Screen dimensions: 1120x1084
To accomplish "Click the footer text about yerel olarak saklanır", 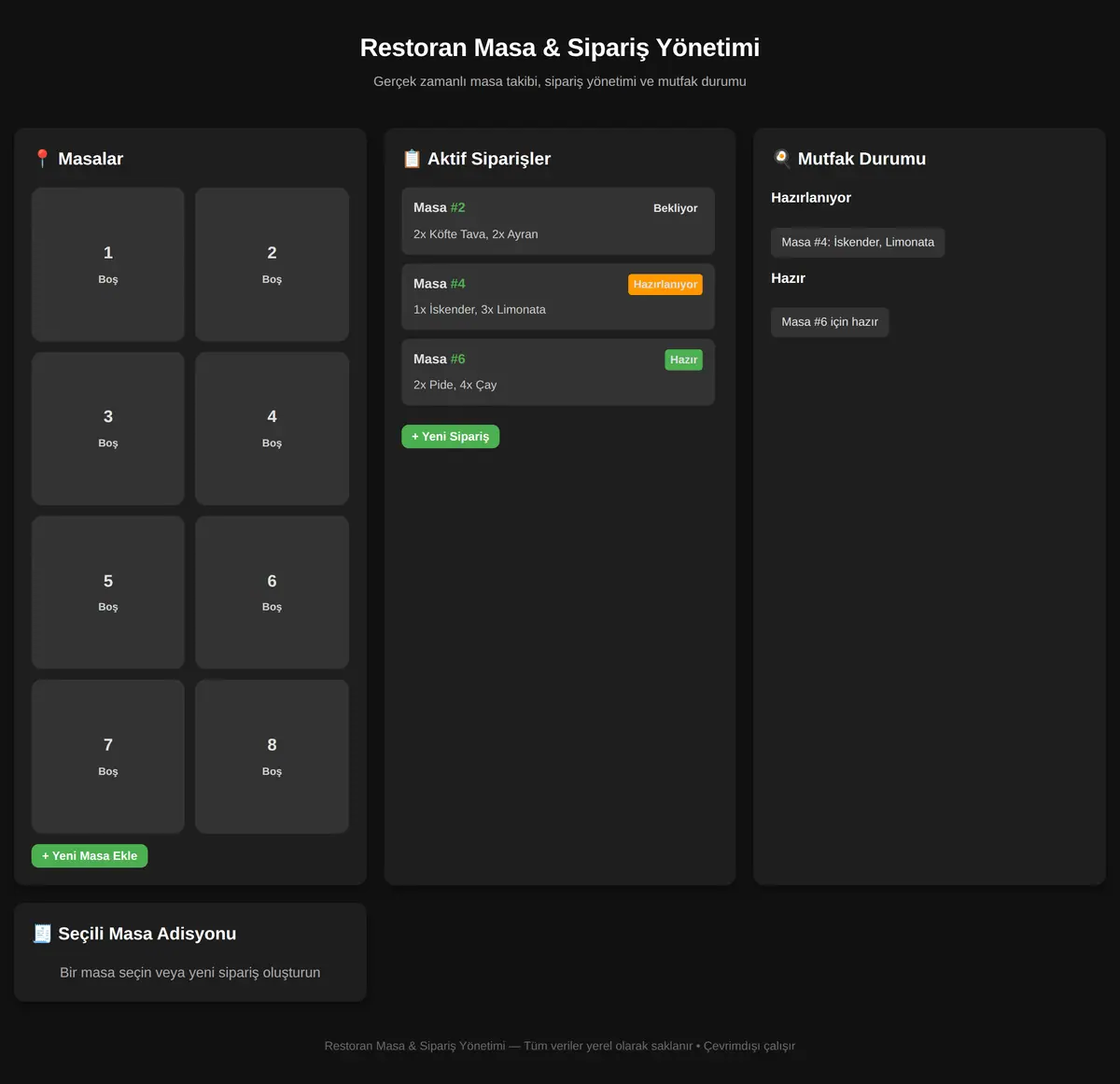I will click(x=560, y=1046).
